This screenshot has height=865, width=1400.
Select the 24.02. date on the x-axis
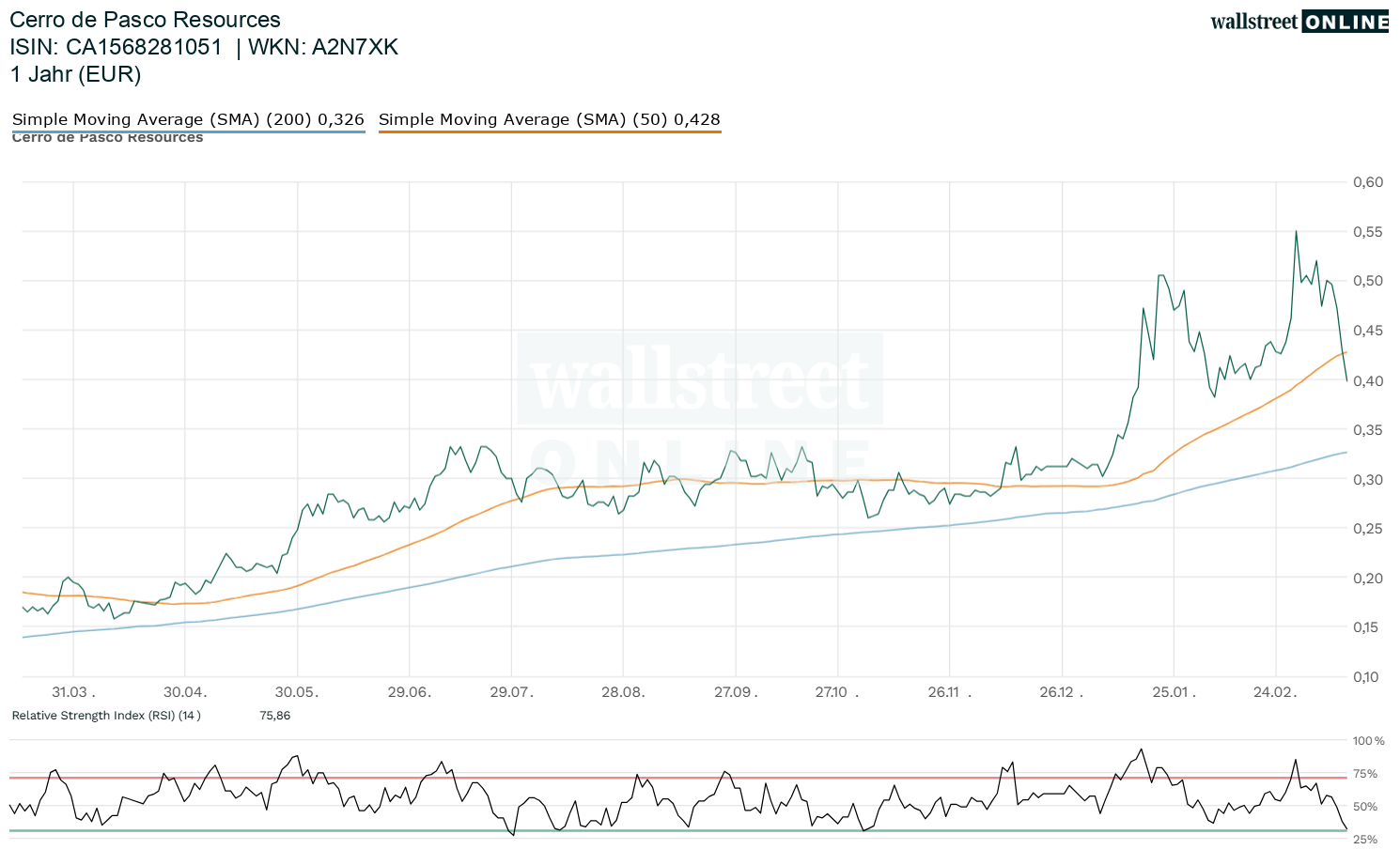[1275, 692]
